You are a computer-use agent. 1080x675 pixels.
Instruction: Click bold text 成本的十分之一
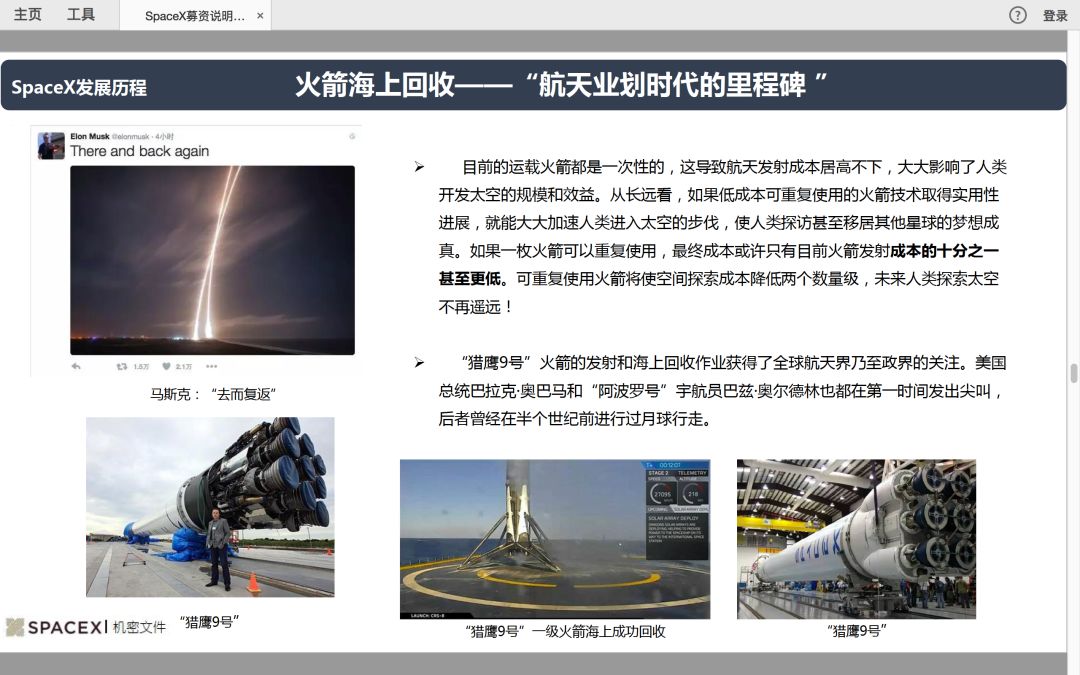tap(944, 251)
